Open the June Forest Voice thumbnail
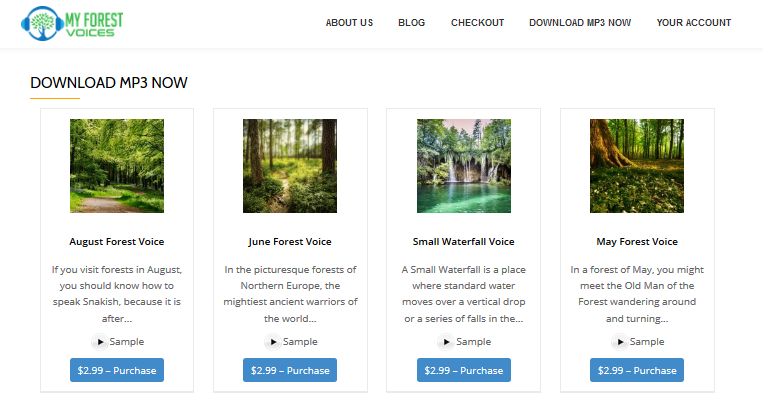The image size is (763, 404). (290, 166)
